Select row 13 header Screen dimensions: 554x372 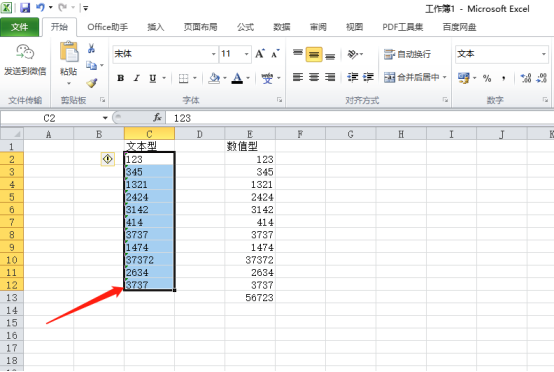[12, 297]
